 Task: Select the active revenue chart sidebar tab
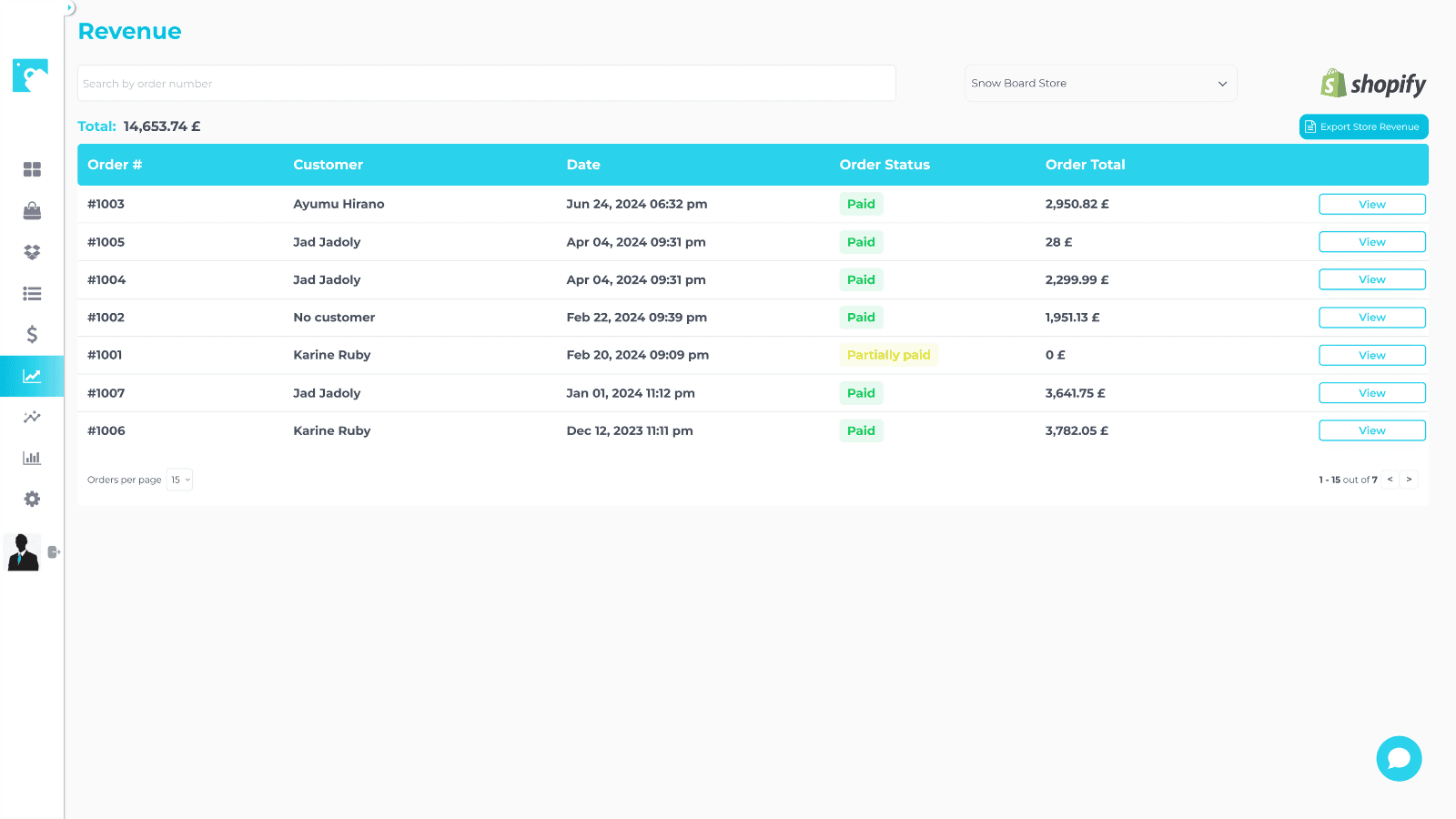32,376
